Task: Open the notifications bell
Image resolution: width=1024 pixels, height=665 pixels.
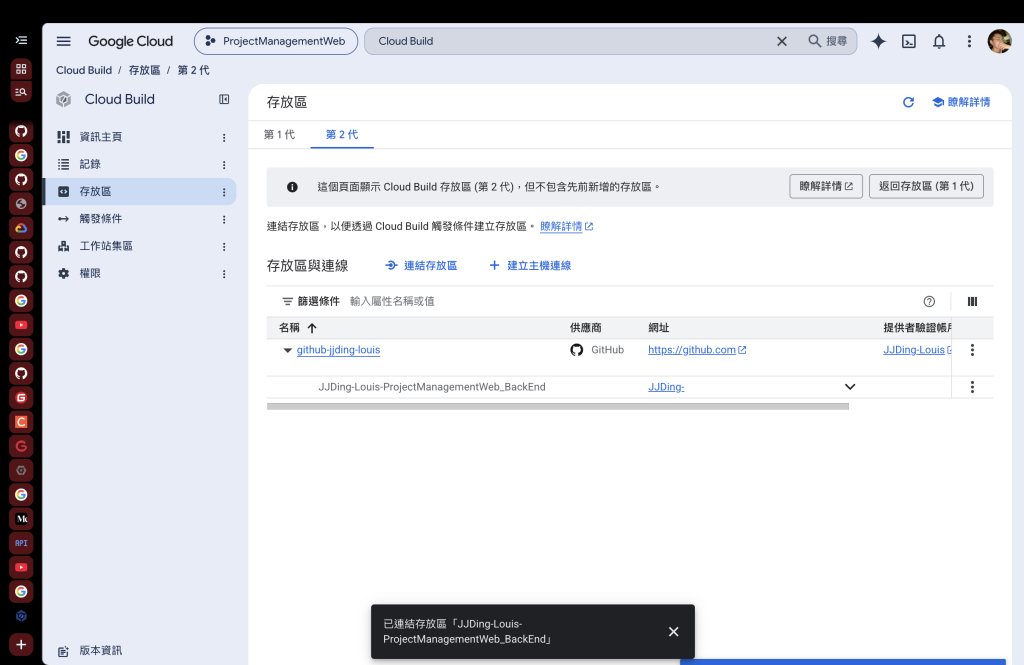Action: tap(938, 41)
